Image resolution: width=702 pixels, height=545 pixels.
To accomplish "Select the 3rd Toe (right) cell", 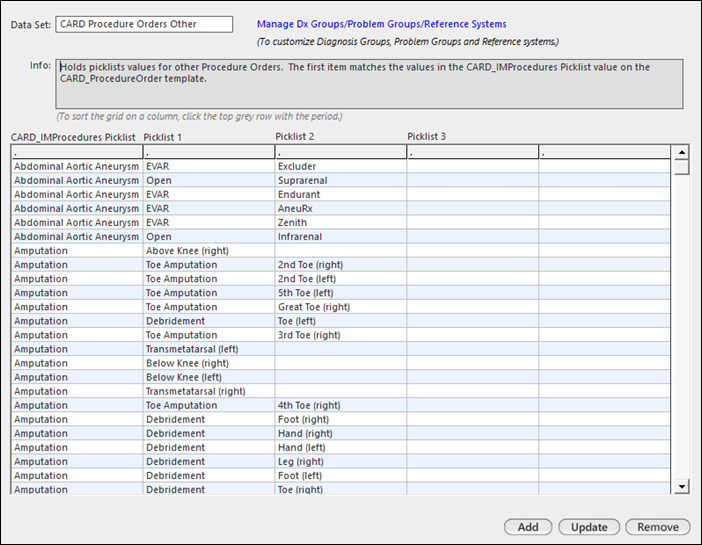I will 341,335.
